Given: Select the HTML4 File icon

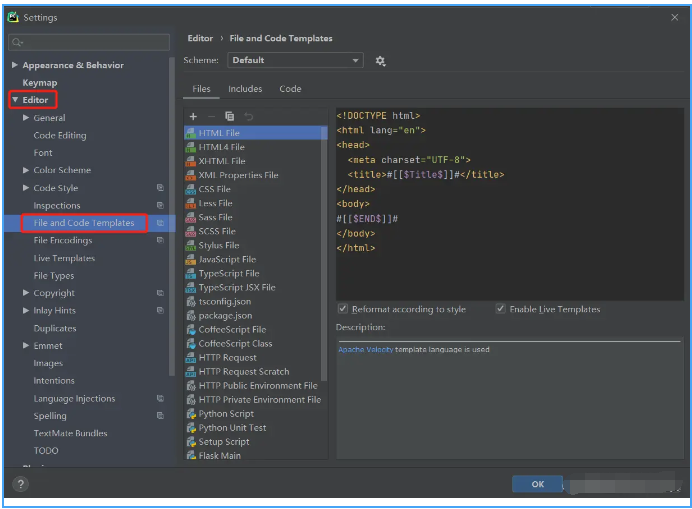Looking at the screenshot, I should 191,147.
